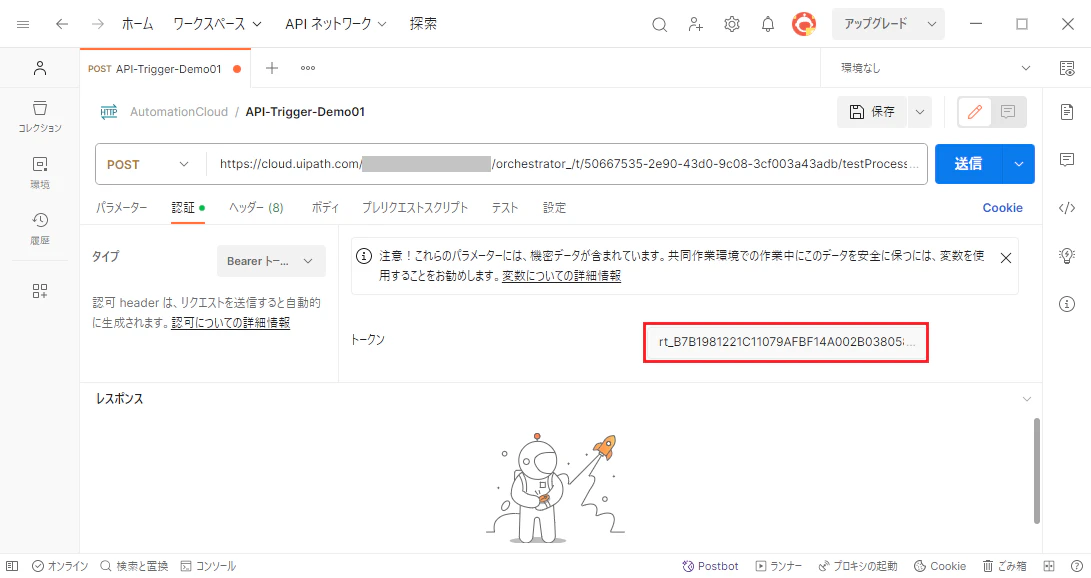Switch to プリリクエストスクリプト tab
Screen dimensions: 1091x578
[415, 208]
